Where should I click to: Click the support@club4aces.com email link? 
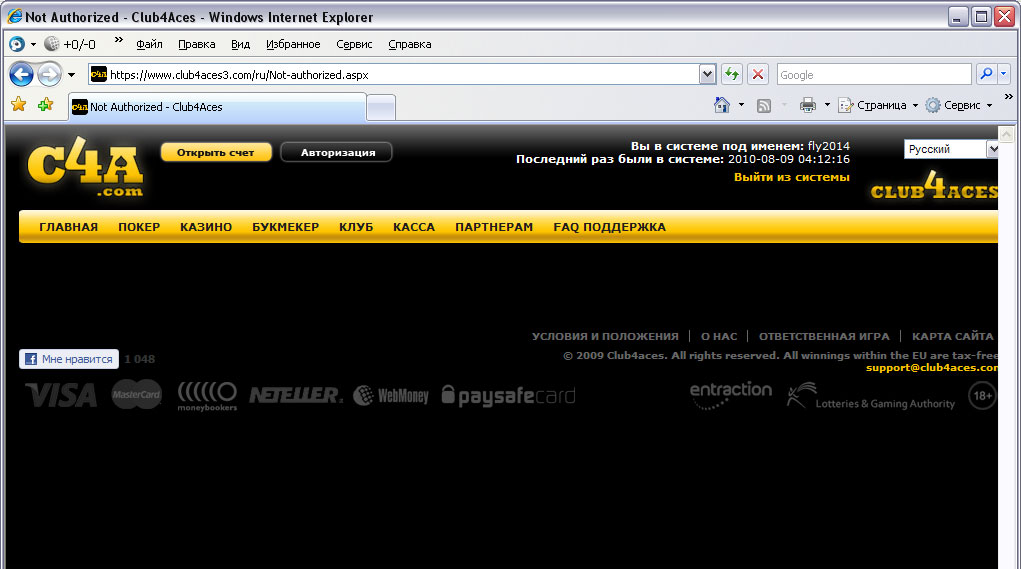932,368
